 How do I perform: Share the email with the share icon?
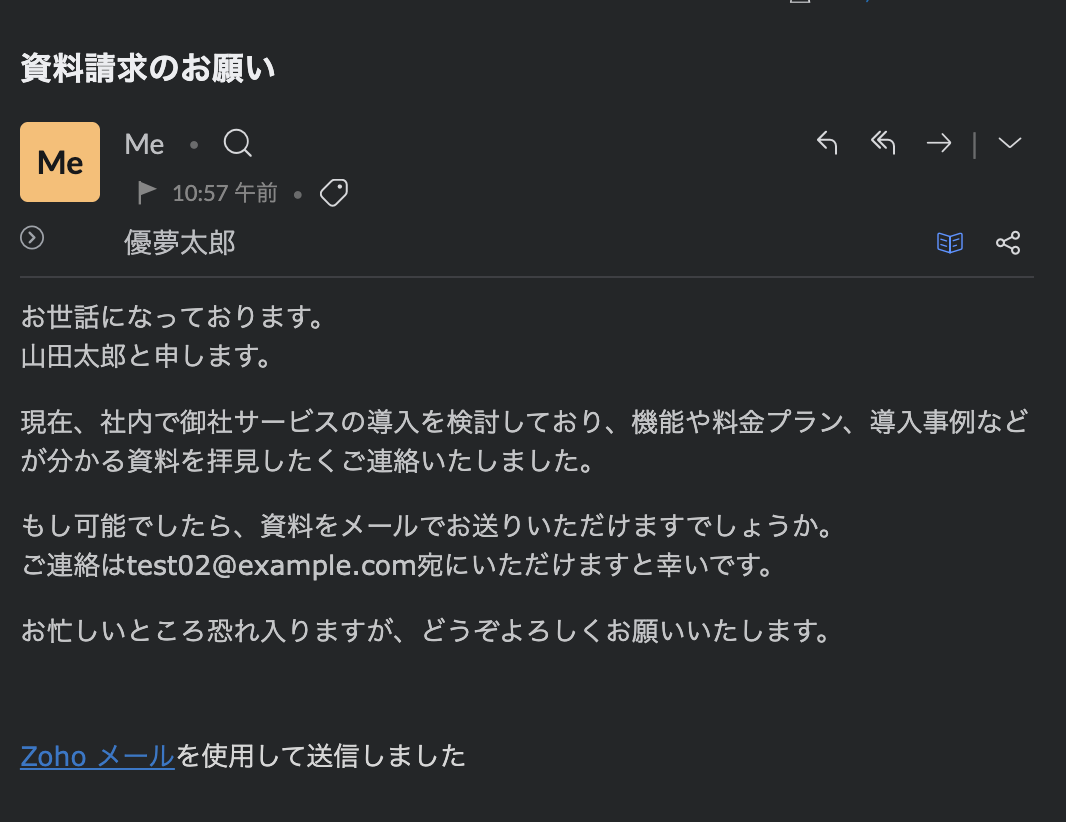(1008, 243)
